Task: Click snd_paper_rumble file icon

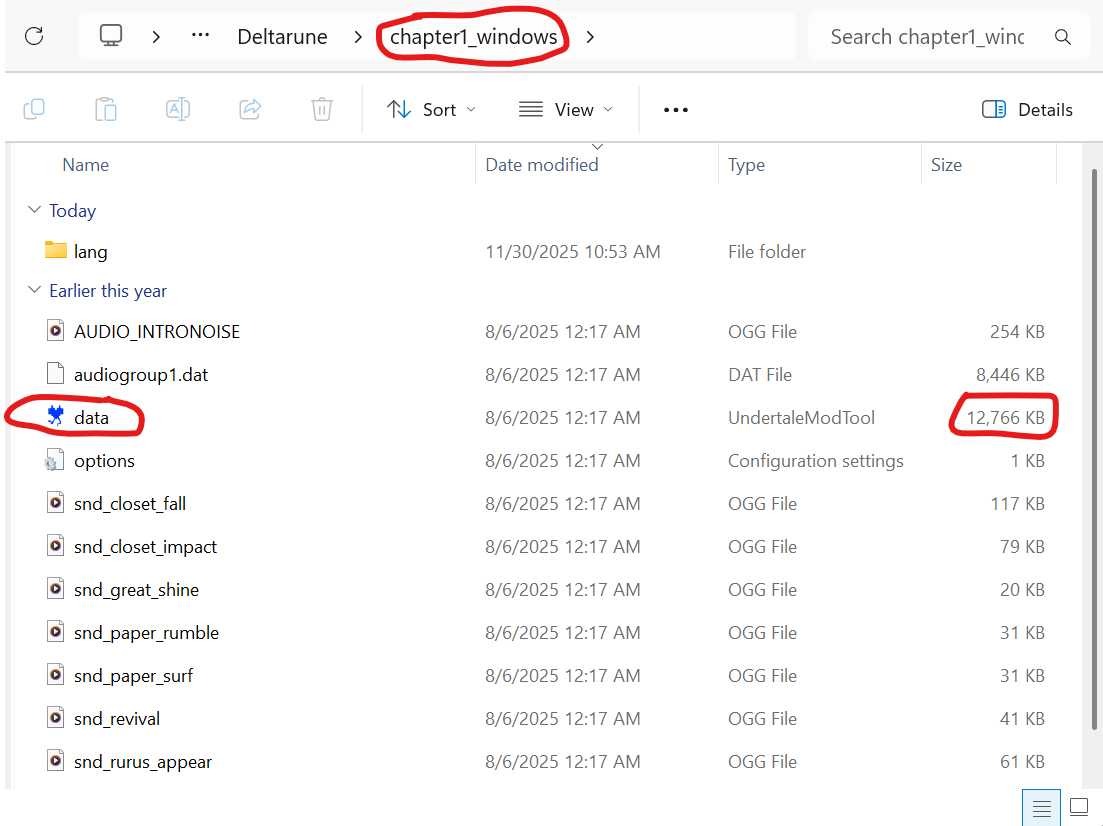Action: coord(56,631)
